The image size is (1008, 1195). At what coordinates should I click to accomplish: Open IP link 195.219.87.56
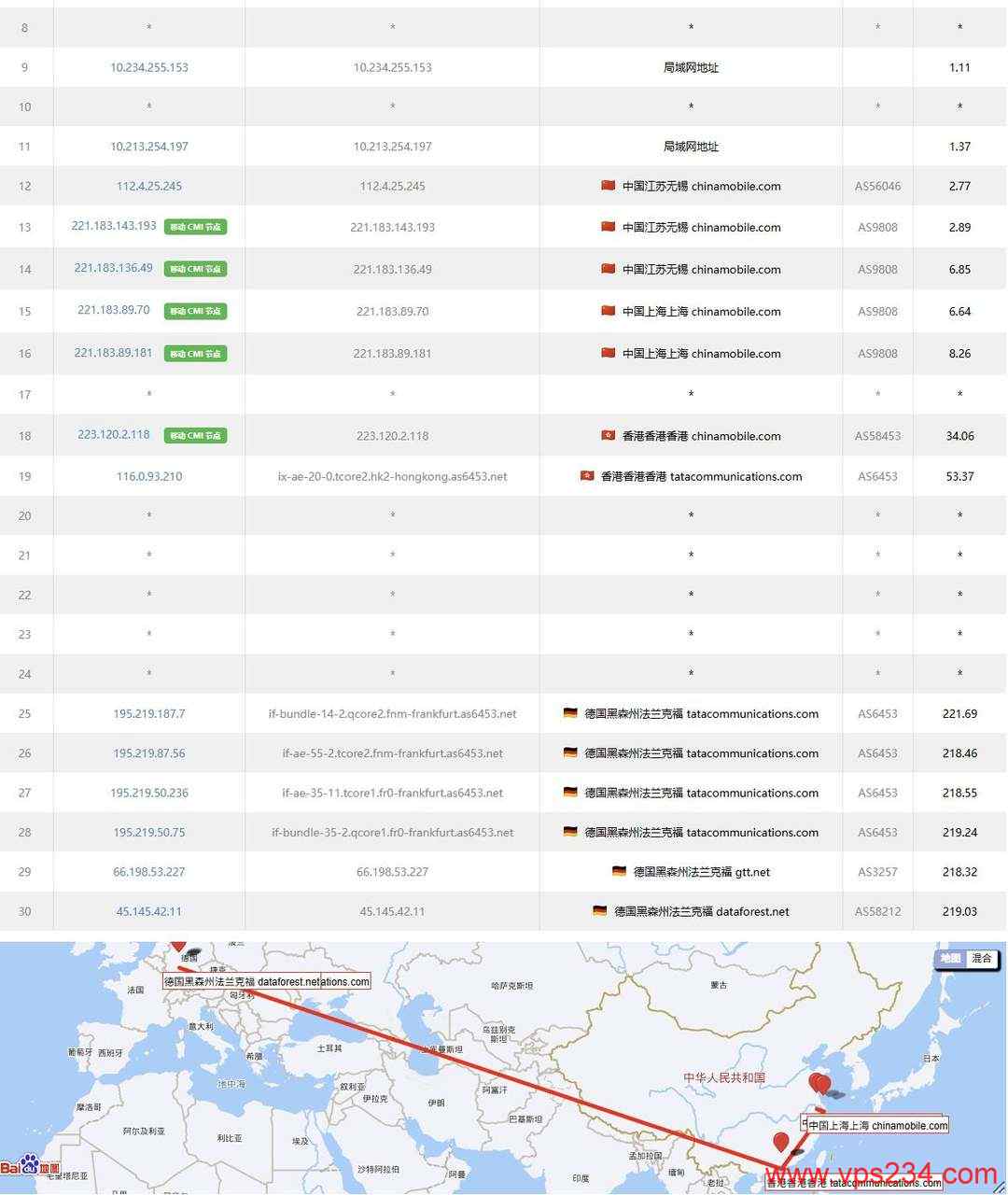149,753
